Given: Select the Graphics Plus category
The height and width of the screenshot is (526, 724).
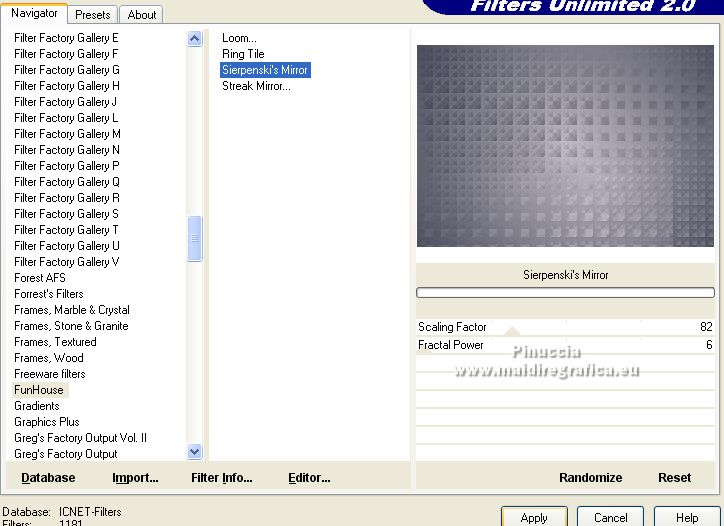Looking at the screenshot, I should 47,422.
